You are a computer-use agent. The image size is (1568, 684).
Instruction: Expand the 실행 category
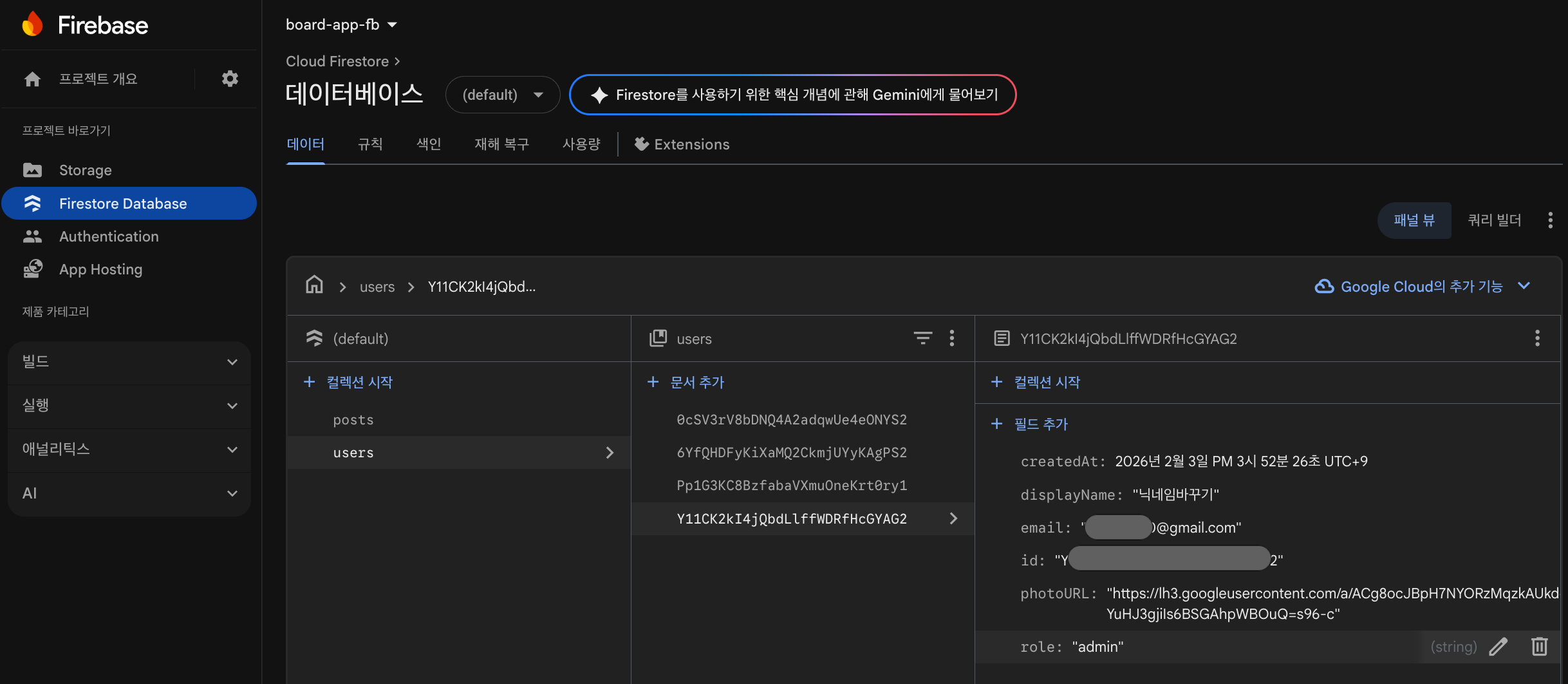pos(129,406)
